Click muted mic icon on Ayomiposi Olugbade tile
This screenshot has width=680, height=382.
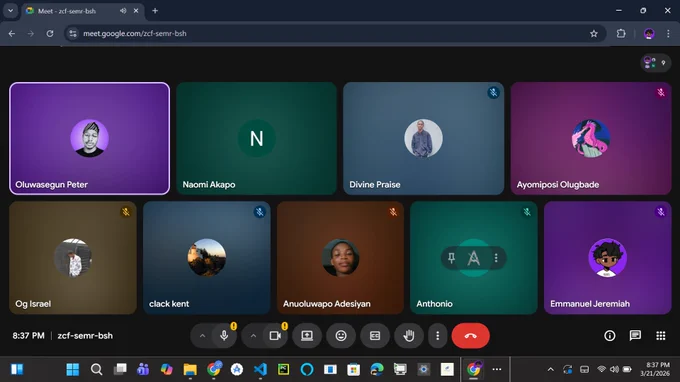(660, 92)
